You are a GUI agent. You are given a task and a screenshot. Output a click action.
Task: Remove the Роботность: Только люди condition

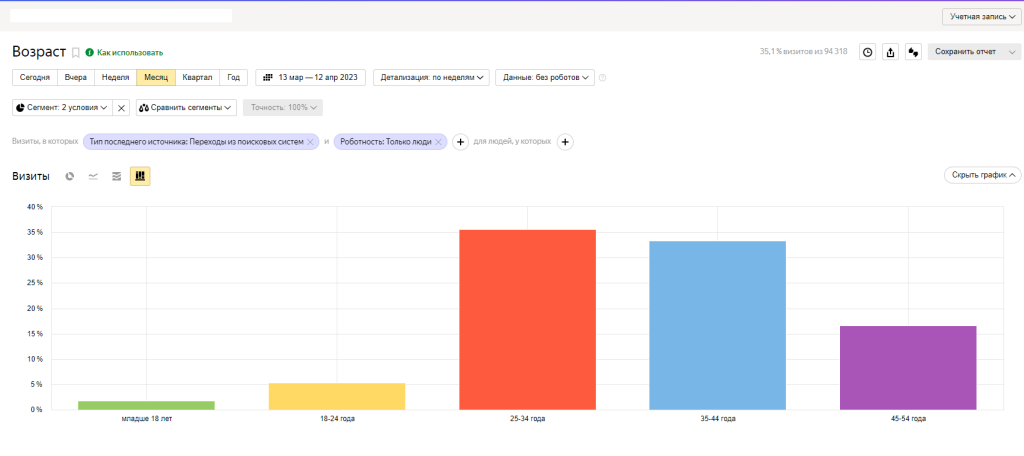click(438, 142)
